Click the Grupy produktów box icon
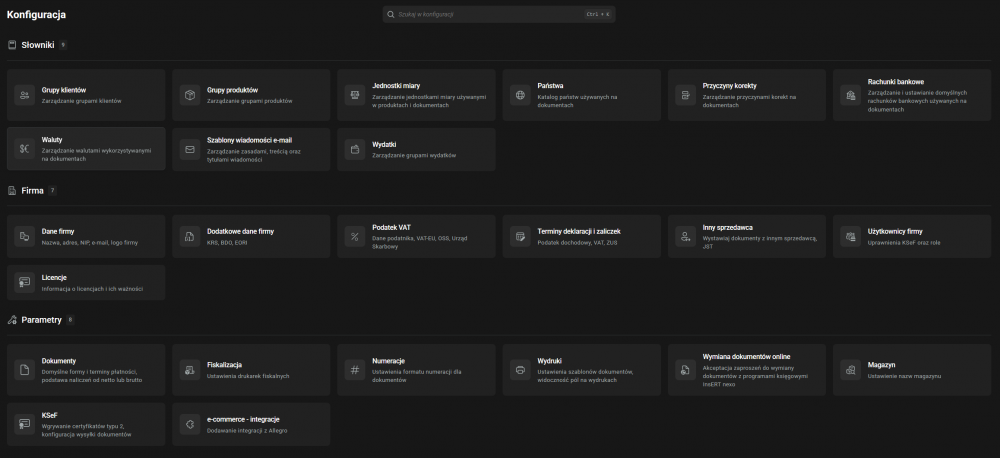Viewport: 1000px width, 458px height. click(x=189, y=95)
